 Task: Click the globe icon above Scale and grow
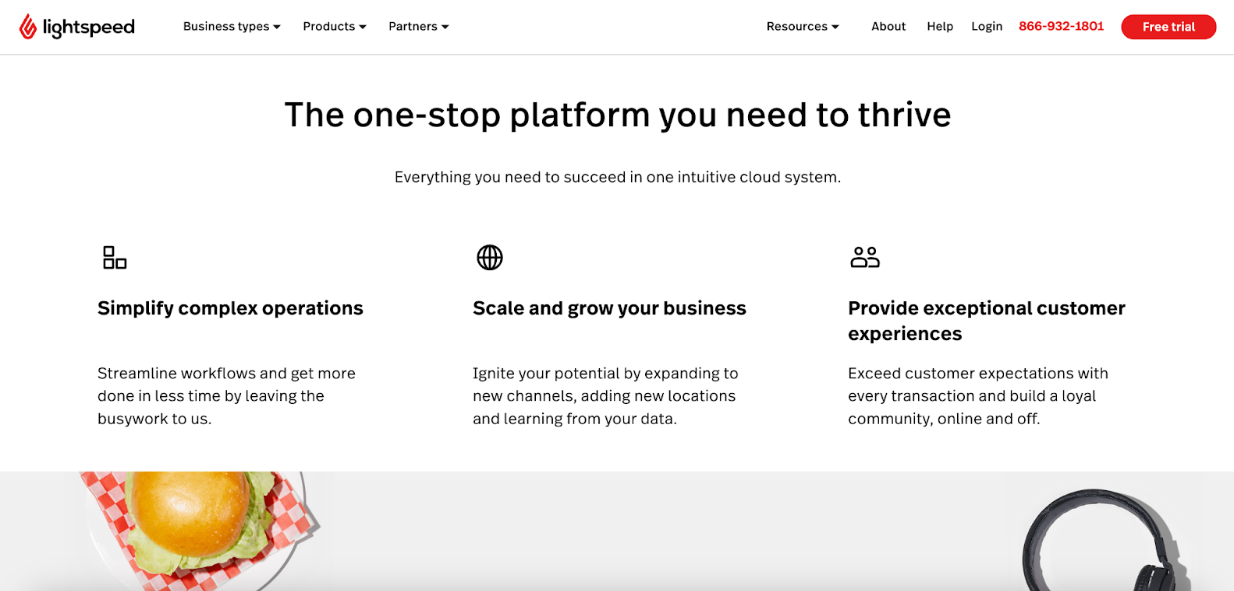(x=490, y=257)
